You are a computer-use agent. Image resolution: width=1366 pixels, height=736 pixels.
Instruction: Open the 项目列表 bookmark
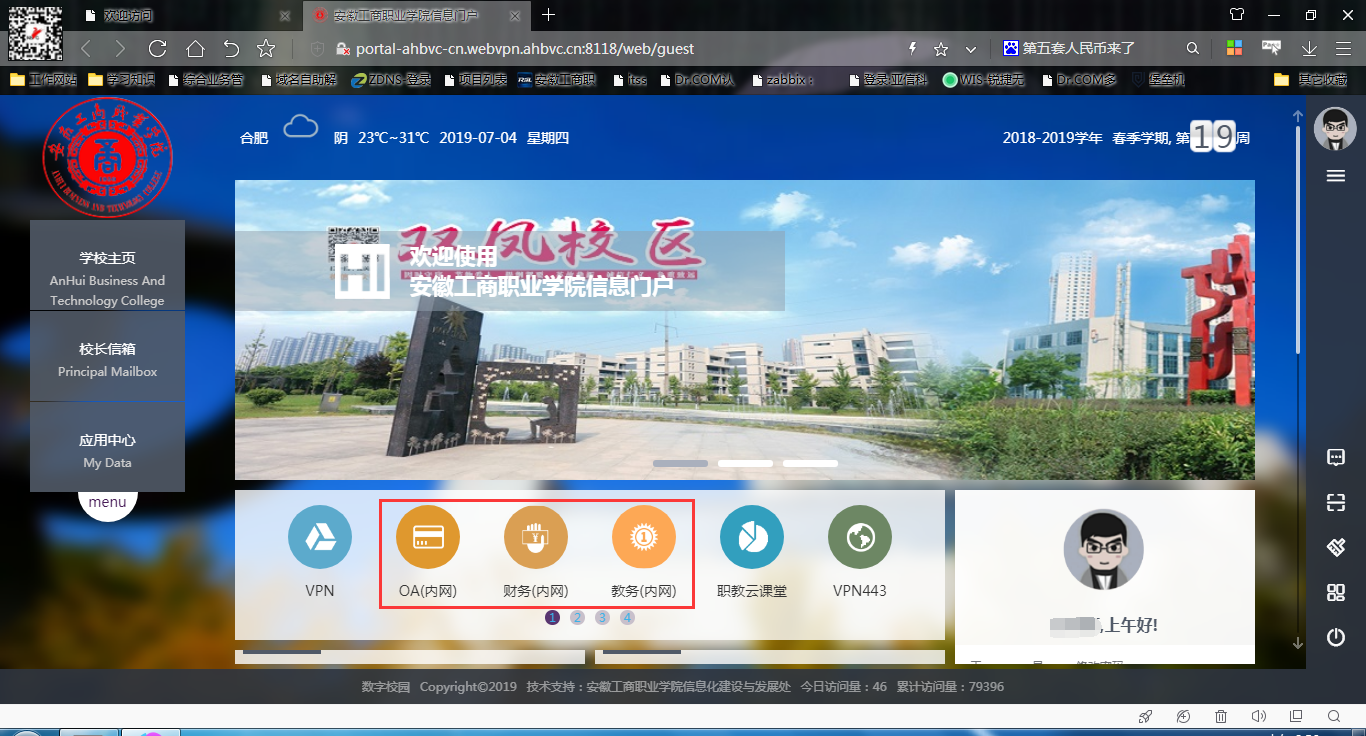pos(474,79)
